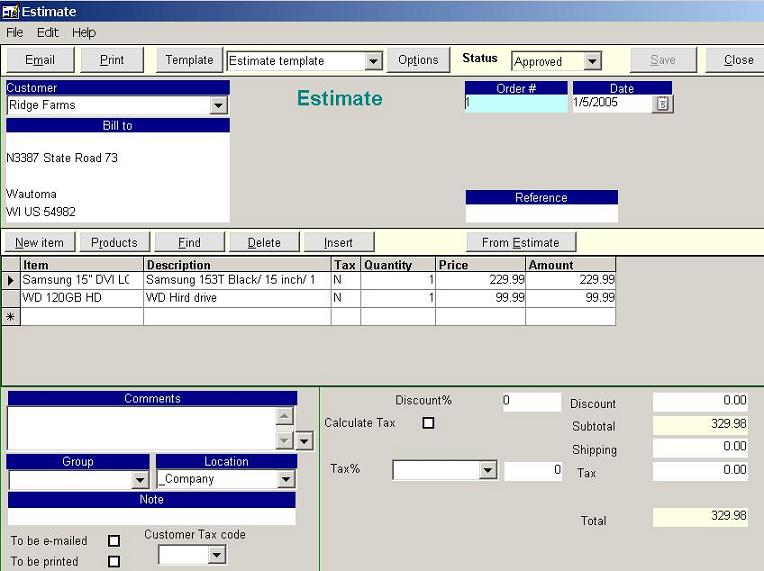Click the Order # input field
This screenshot has width=764, height=571.
515,104
